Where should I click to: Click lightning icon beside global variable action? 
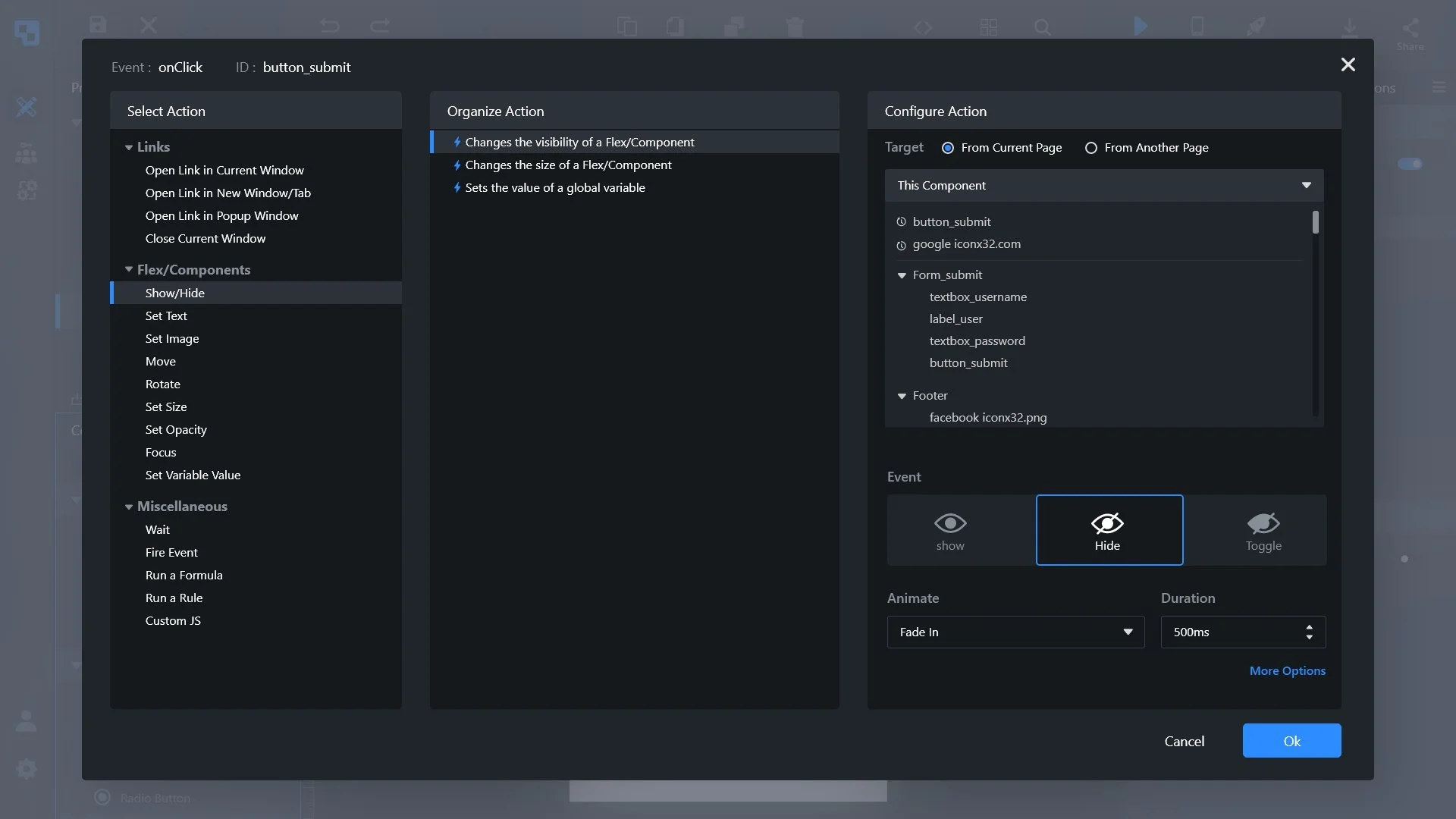457,188
